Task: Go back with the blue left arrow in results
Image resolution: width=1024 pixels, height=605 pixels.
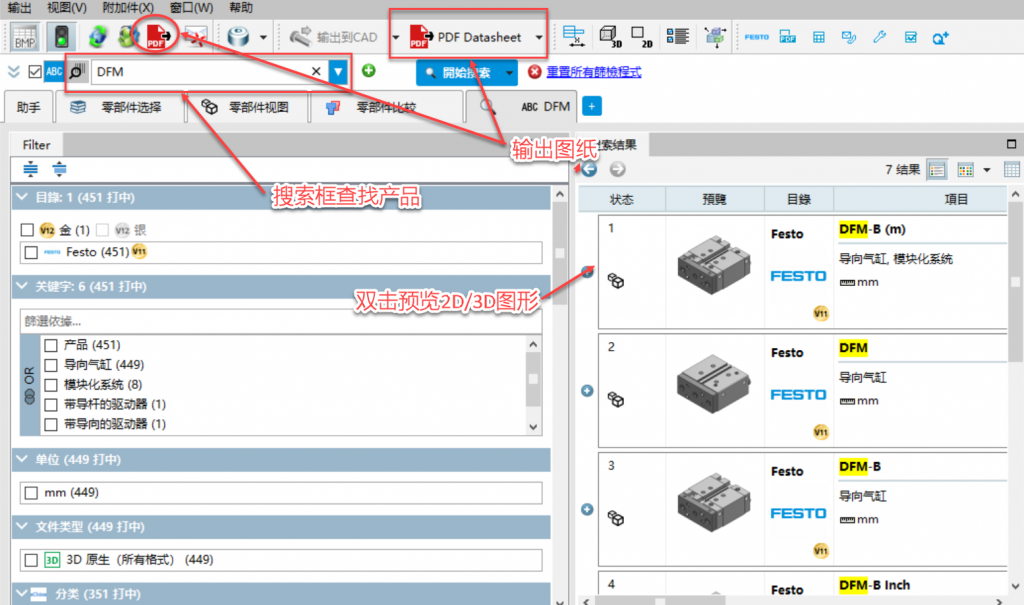Action: (589, 169)
